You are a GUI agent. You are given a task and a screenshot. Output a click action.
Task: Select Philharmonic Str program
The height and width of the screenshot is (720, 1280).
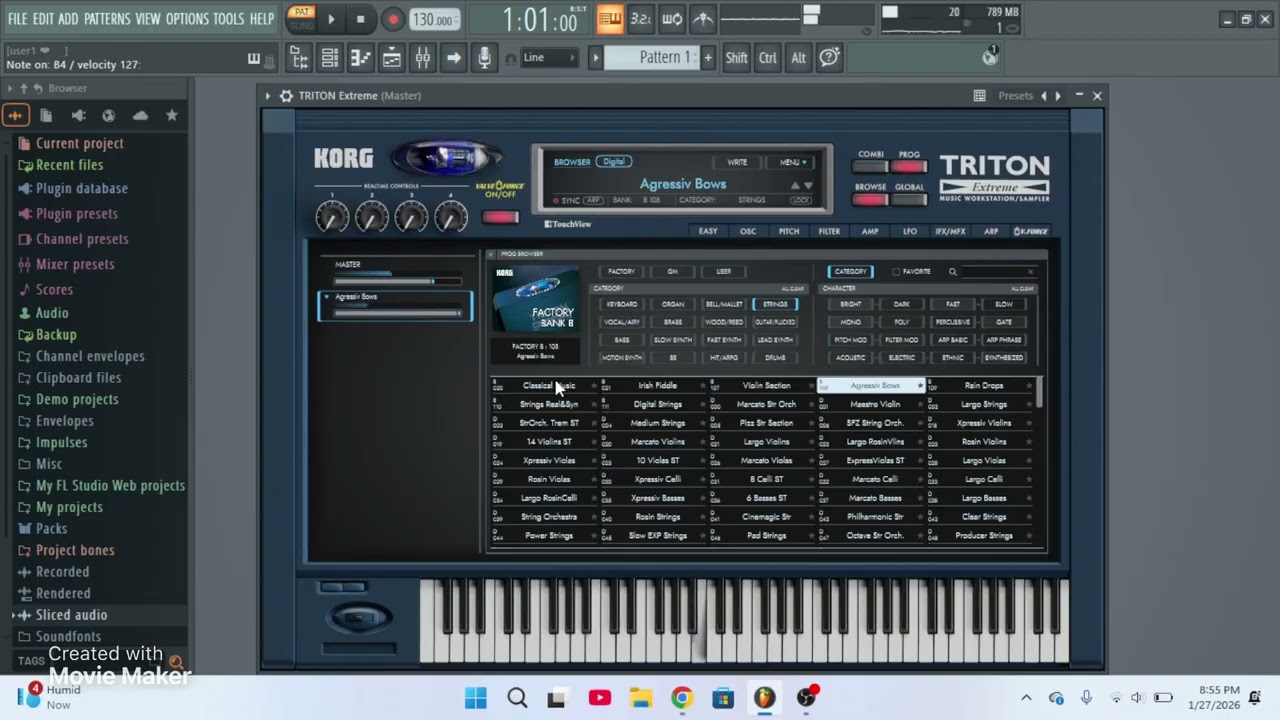pos(875,517)
